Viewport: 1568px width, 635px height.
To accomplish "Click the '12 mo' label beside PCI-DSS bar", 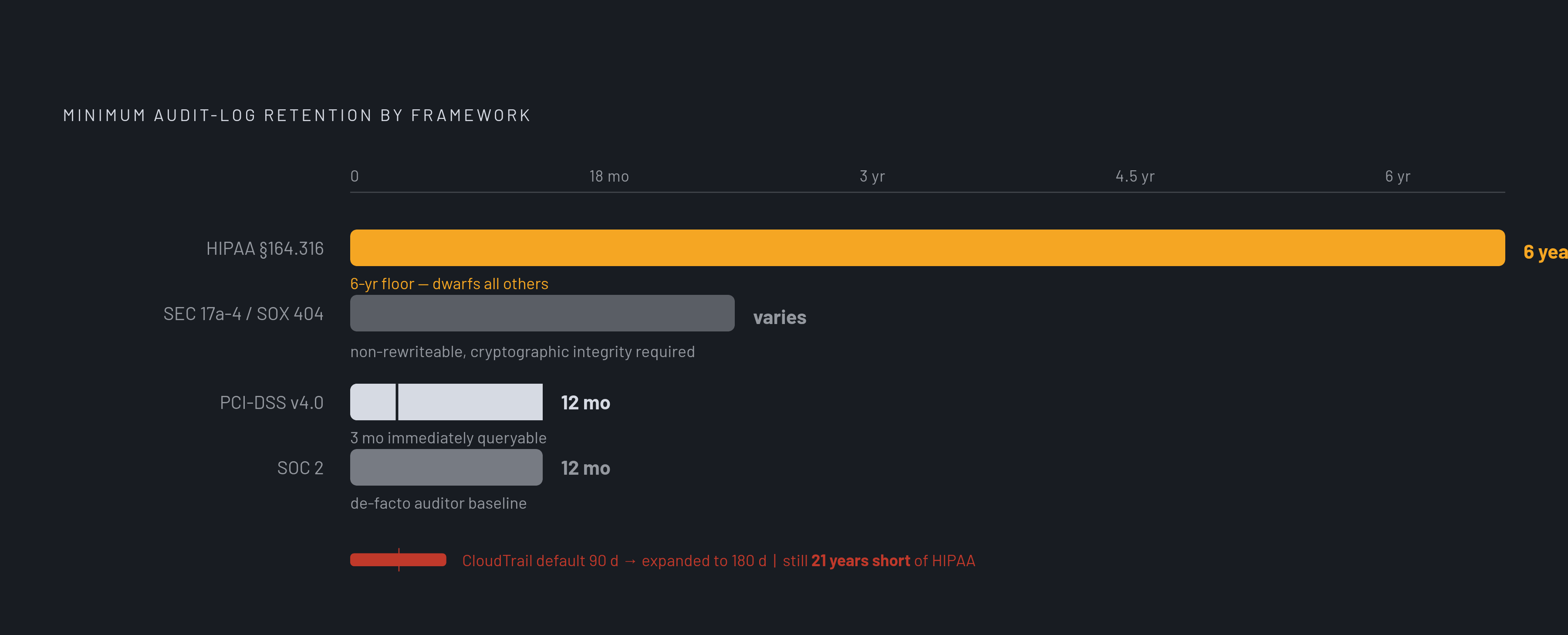I will (585, 402).
